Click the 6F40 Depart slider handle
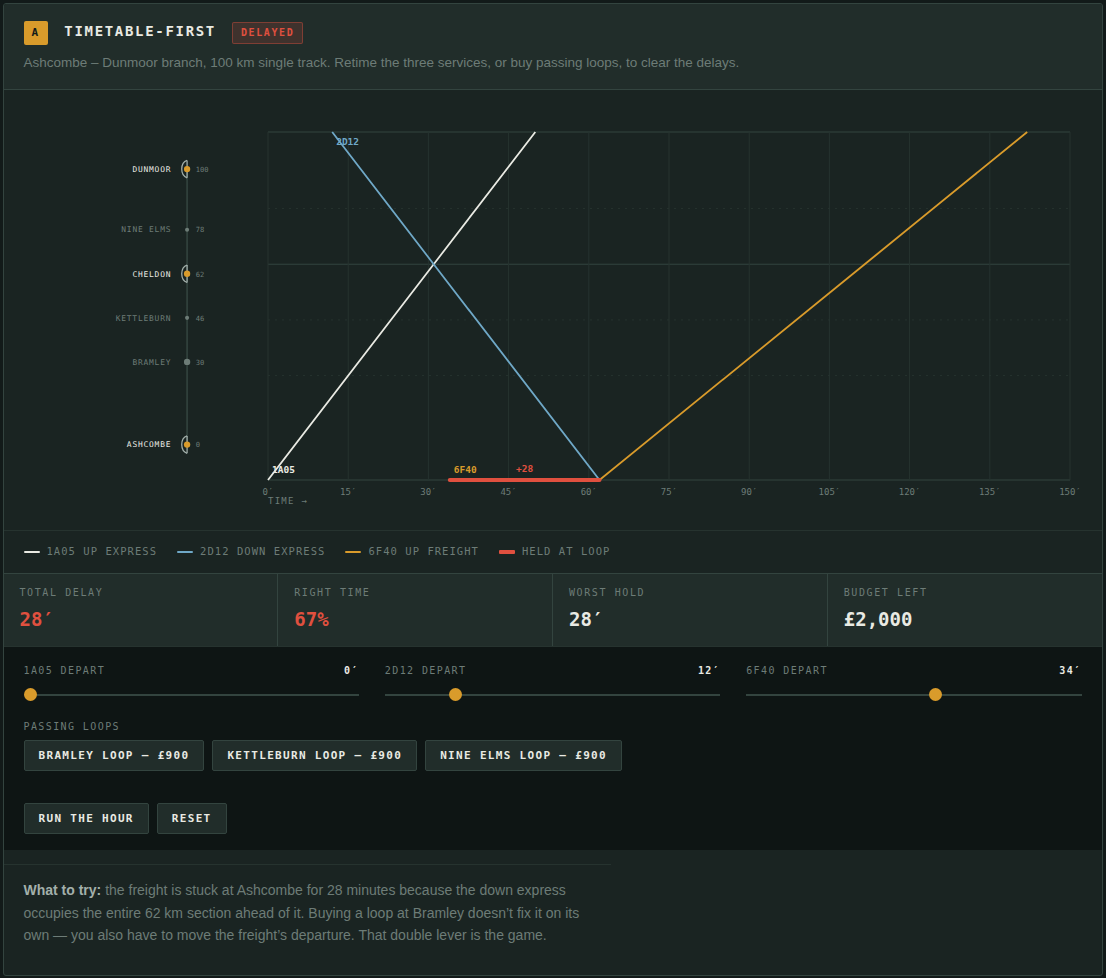Image resolution: width=1106 pixels, height=978 pixels. [935, 695]
